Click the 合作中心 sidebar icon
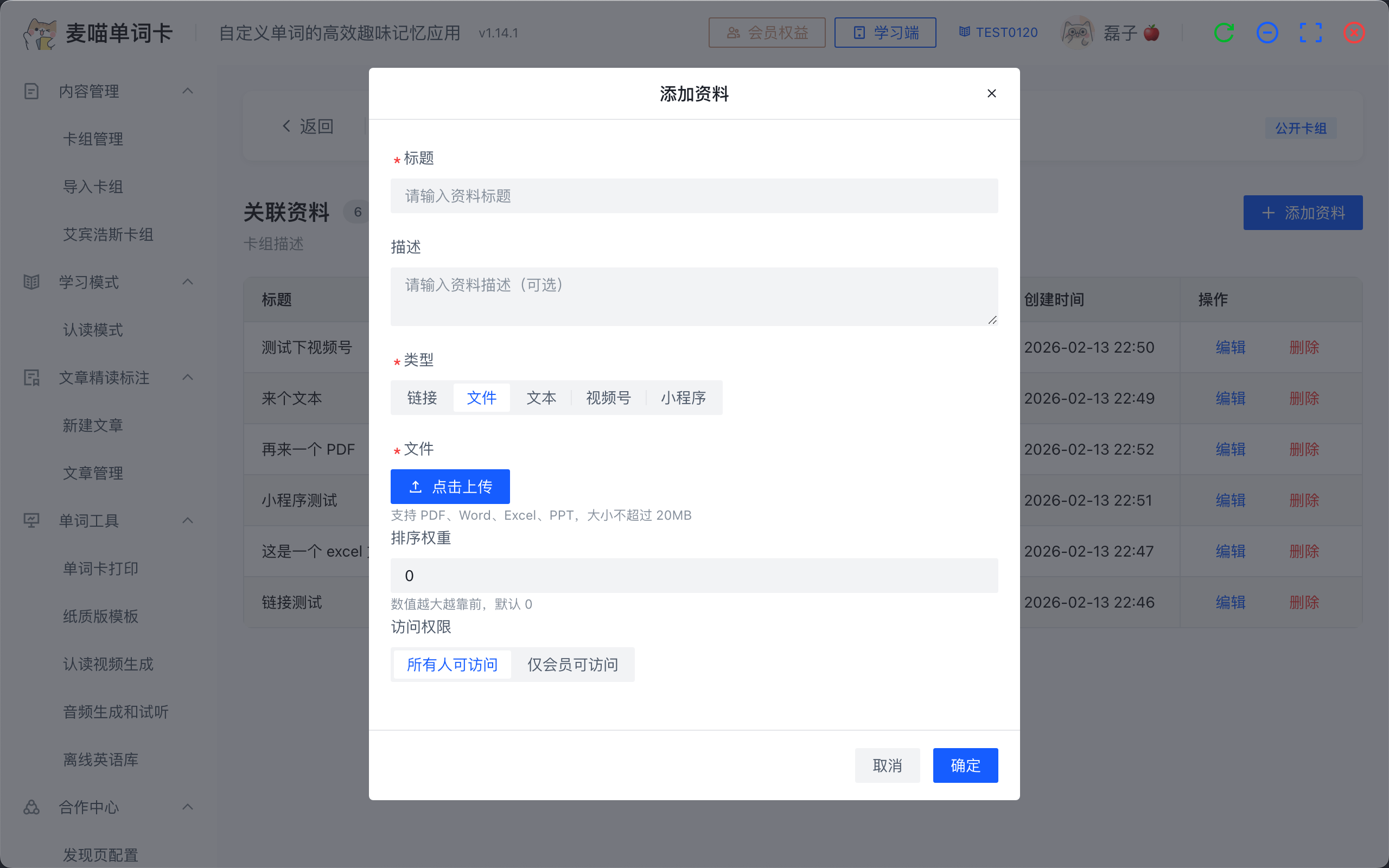 31,807
